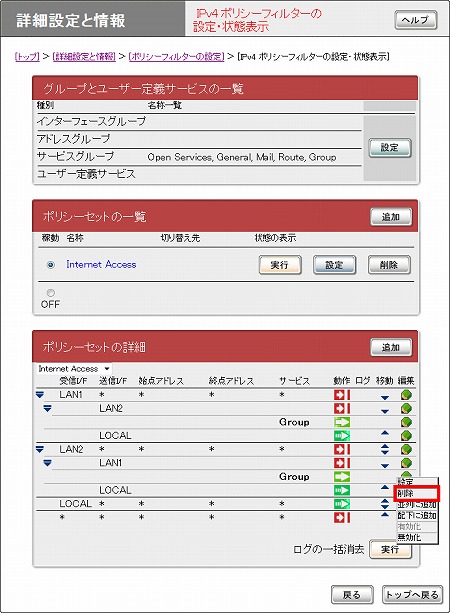
Task: Click the インターフェースグループ row label
Action: (x=91, y=121)
